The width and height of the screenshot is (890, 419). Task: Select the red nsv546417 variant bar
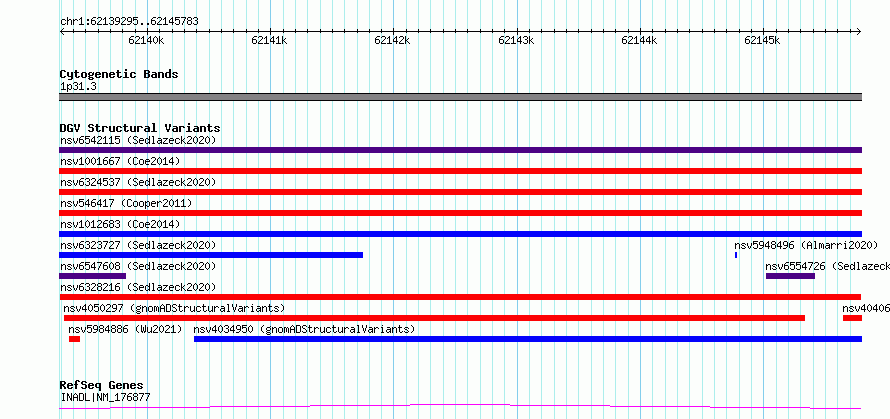tap(460, 213)
